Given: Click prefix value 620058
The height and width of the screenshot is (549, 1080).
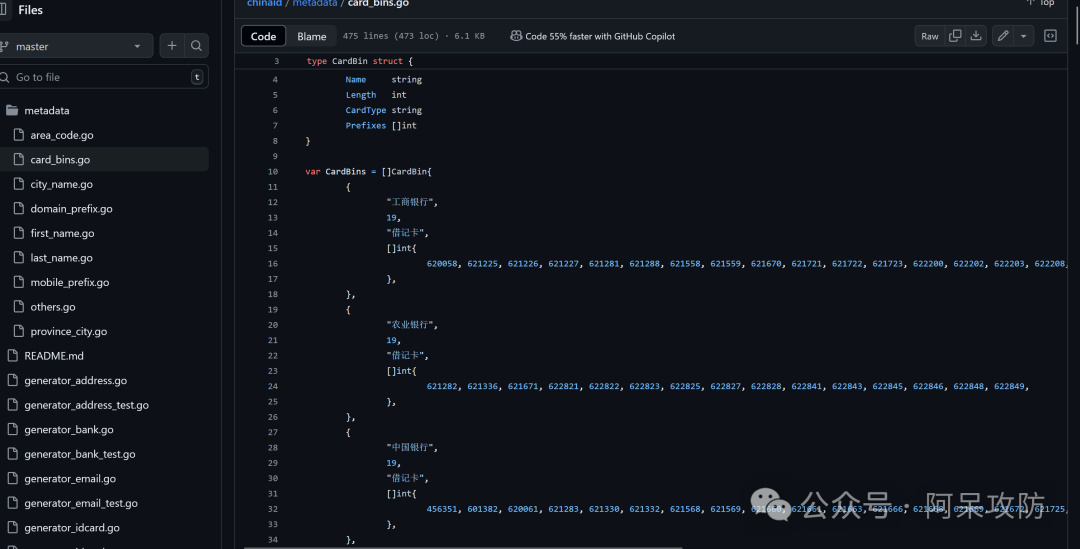Looking at the screenshot, I should (x=442, y=264).
